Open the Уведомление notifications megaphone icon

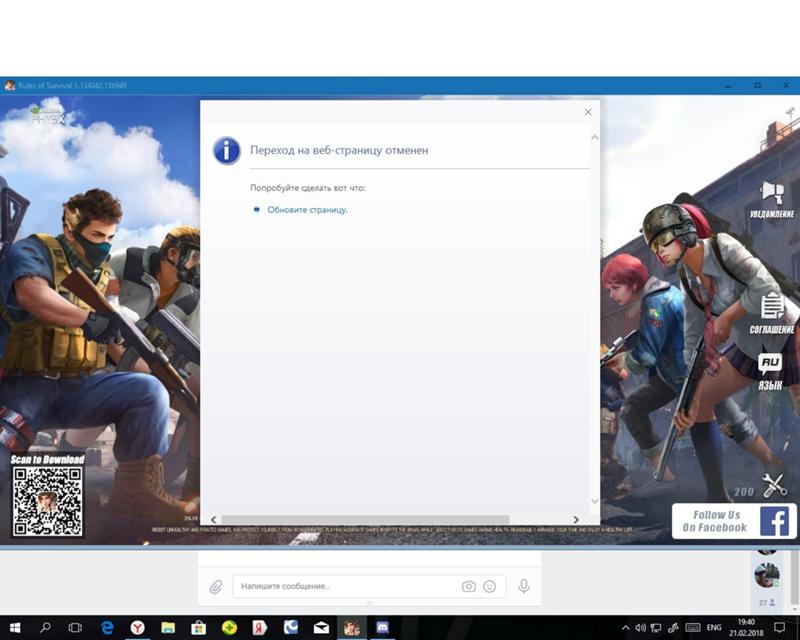pyautogui.click(x=771, y=193)
